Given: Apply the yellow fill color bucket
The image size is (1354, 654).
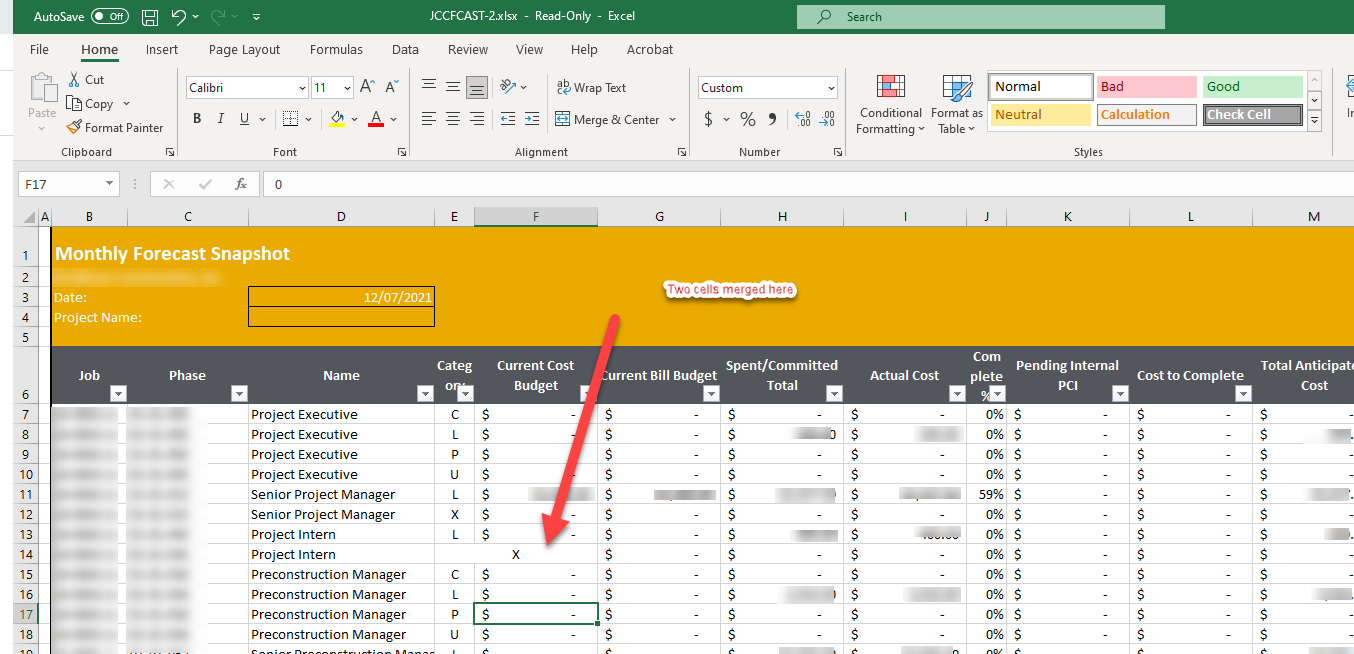Looking at the screenshot, I should pos(337,119).
